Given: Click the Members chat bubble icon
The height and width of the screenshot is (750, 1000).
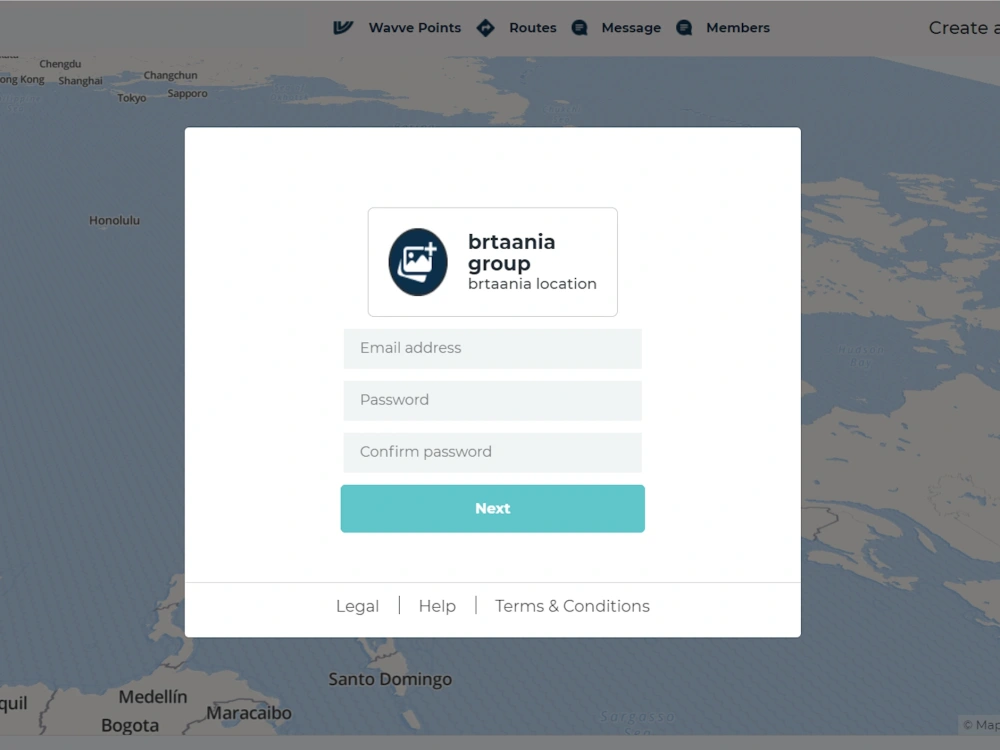Looking at the screenshot, I should tap(684, 27).
